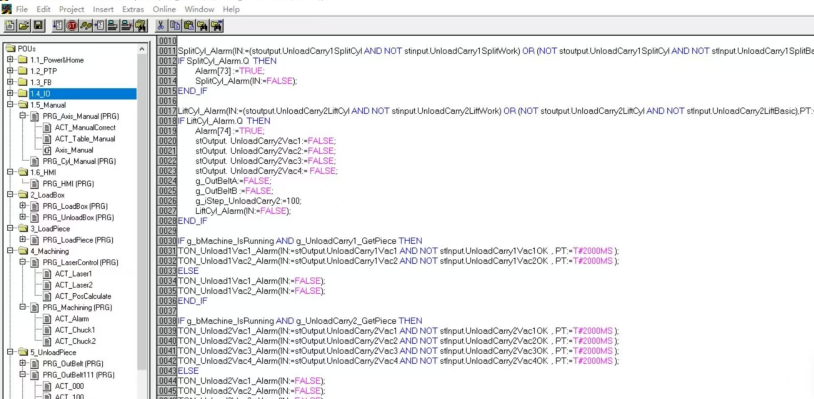The height and width of the screenshot is (399, 814).
Task: Click the Copy toolbar icon
Action: tap(175, 25)
